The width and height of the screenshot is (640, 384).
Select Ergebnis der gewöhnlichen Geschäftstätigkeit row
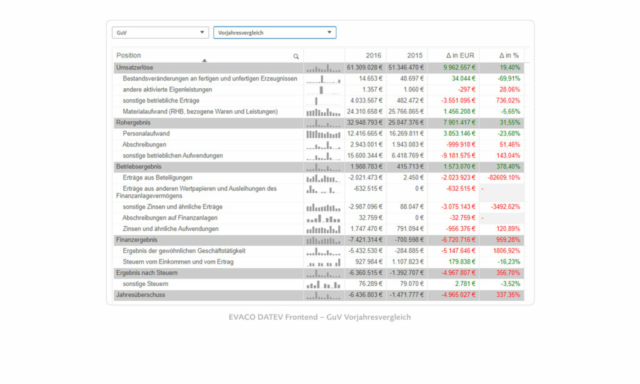coord(319,251)
